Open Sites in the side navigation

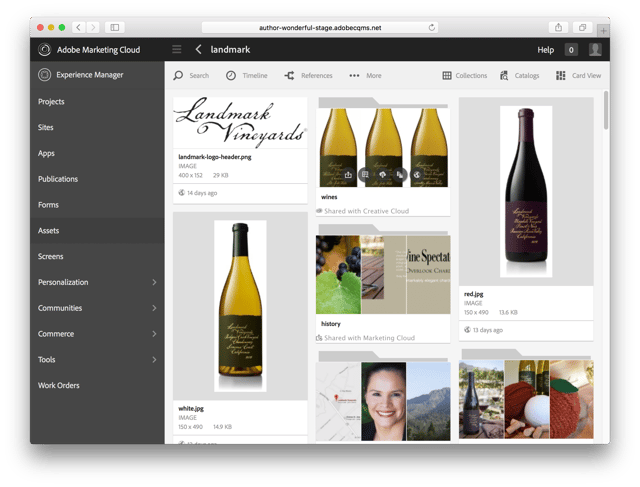click(x=97, y=127)
